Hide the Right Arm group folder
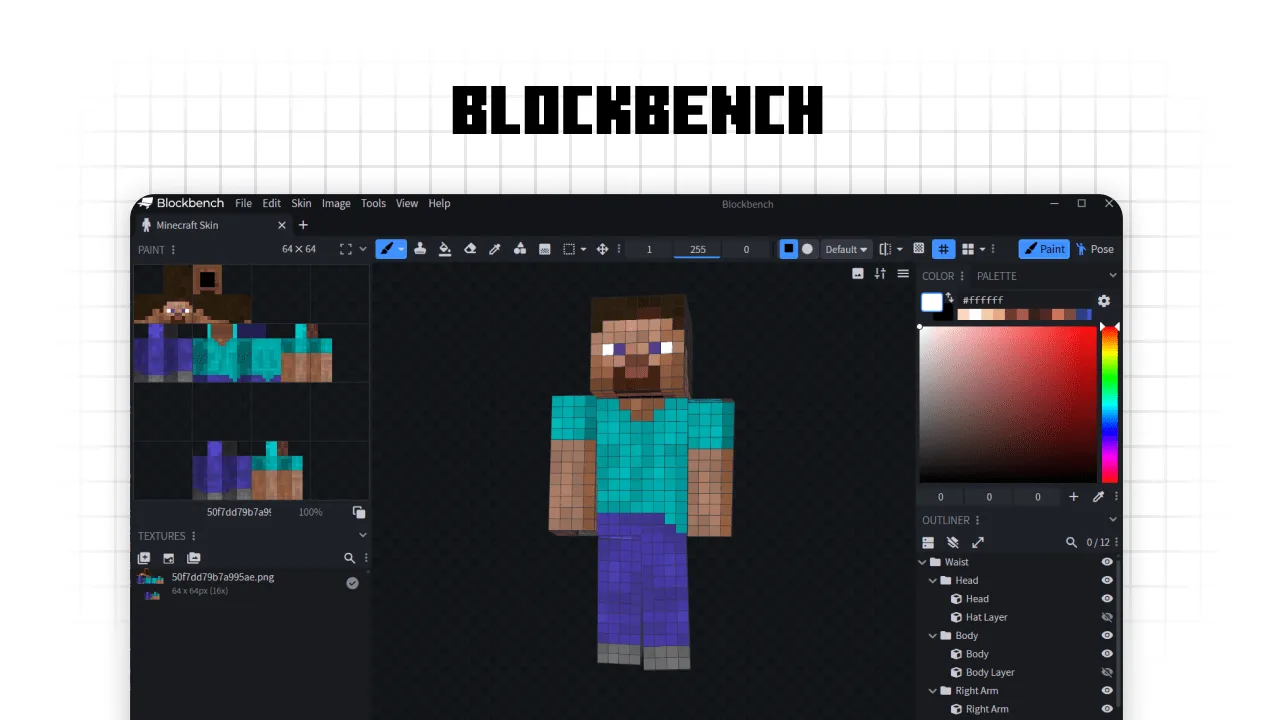The image size is (1280, 720). point(1107,690)
